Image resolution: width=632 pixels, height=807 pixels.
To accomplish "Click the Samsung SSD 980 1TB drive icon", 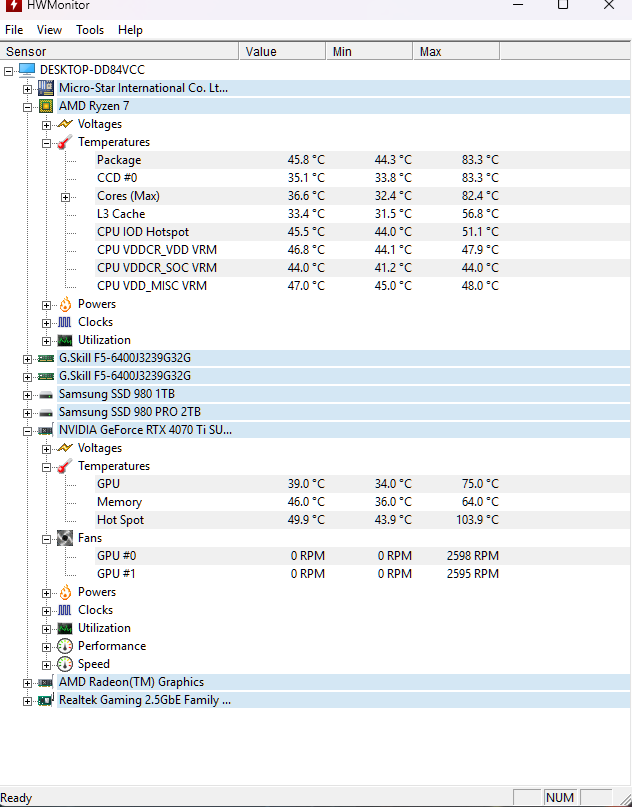I will pos(46,395).
